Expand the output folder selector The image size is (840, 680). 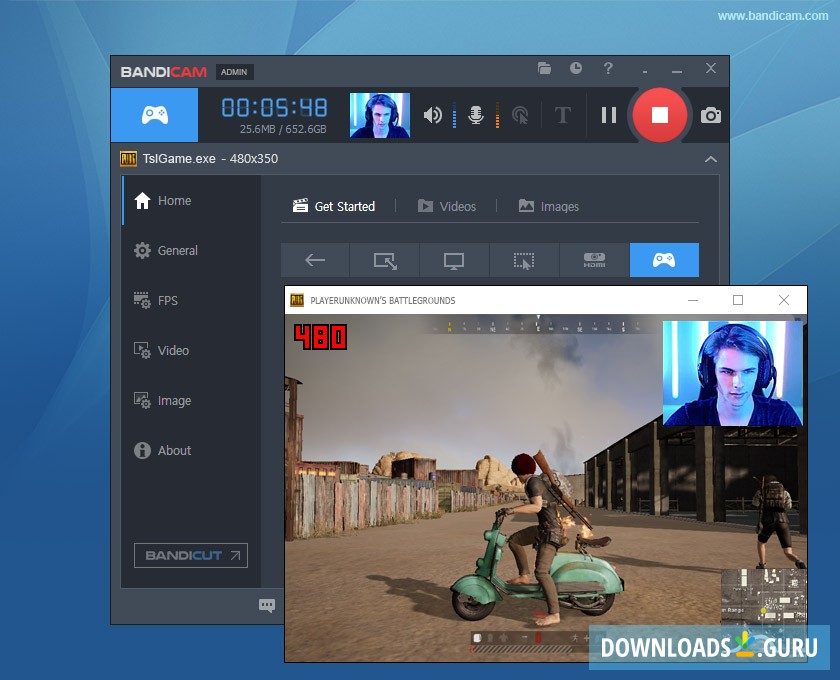(544, 69)
